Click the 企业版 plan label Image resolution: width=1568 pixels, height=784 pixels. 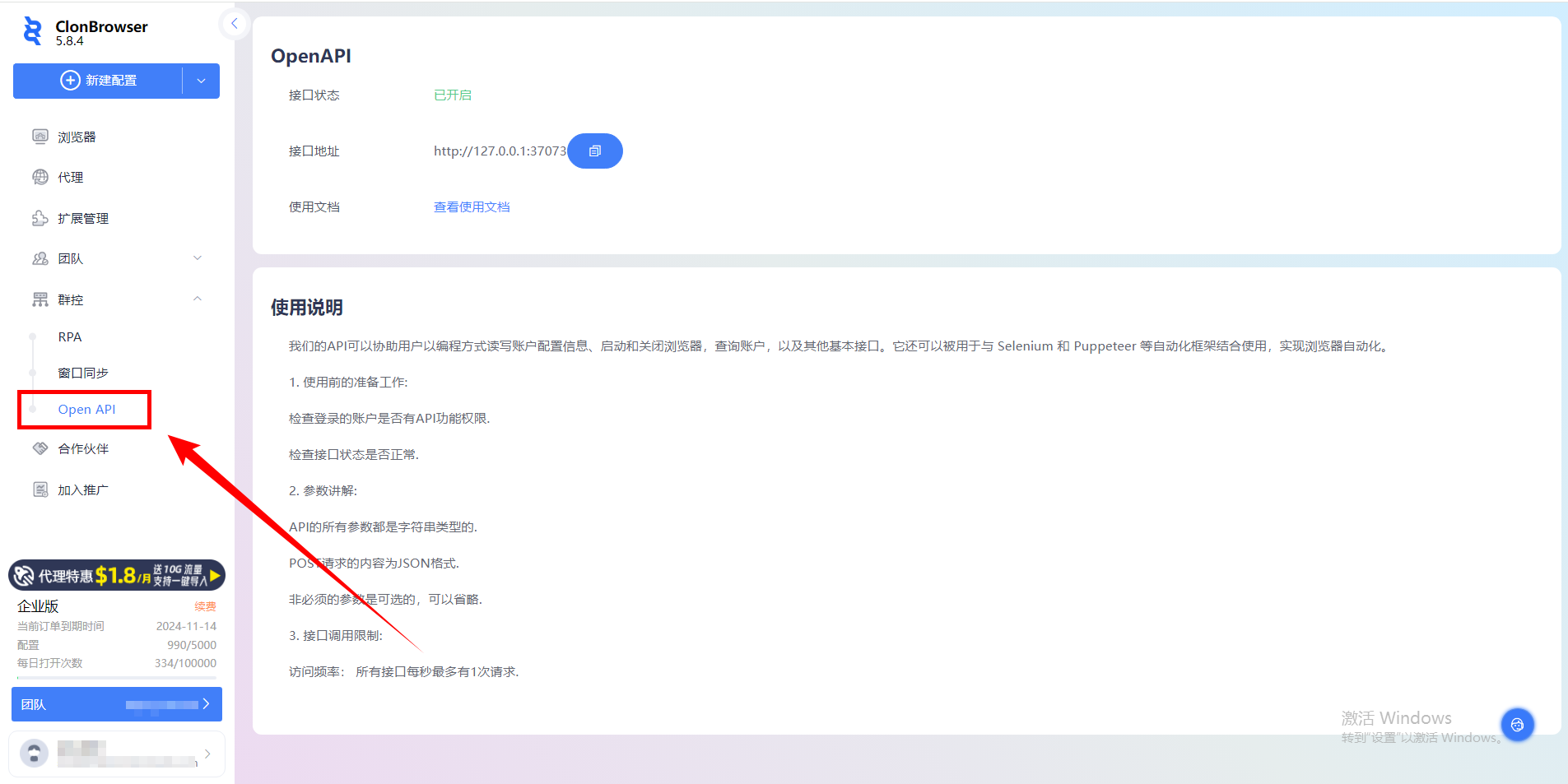pos(38,606)
